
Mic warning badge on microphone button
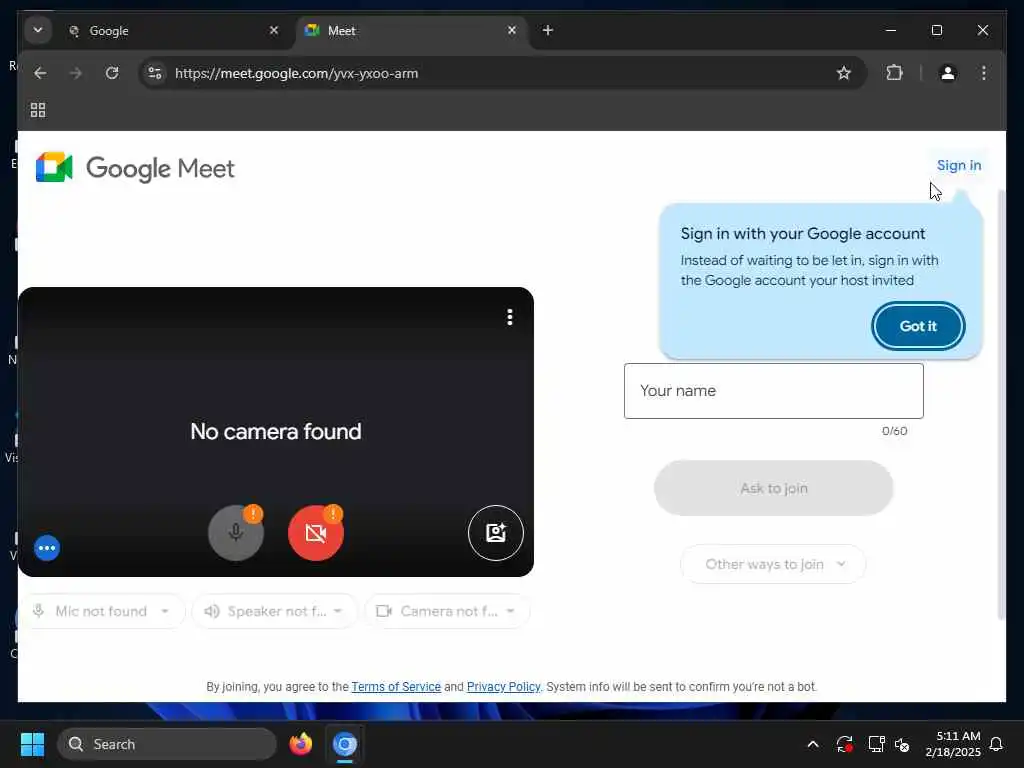tap(253, 513)
